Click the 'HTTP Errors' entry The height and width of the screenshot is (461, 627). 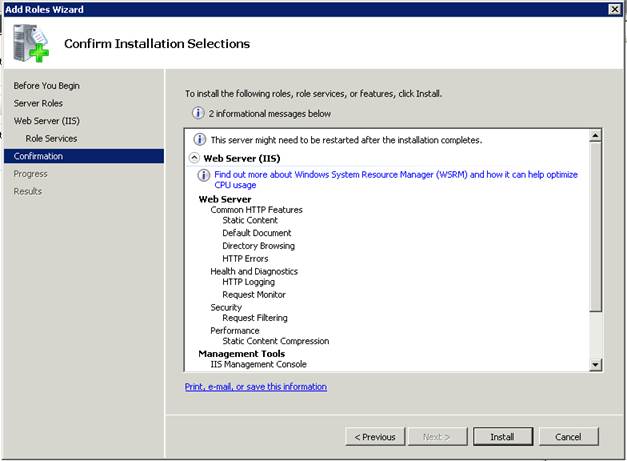tap(245, 258)
